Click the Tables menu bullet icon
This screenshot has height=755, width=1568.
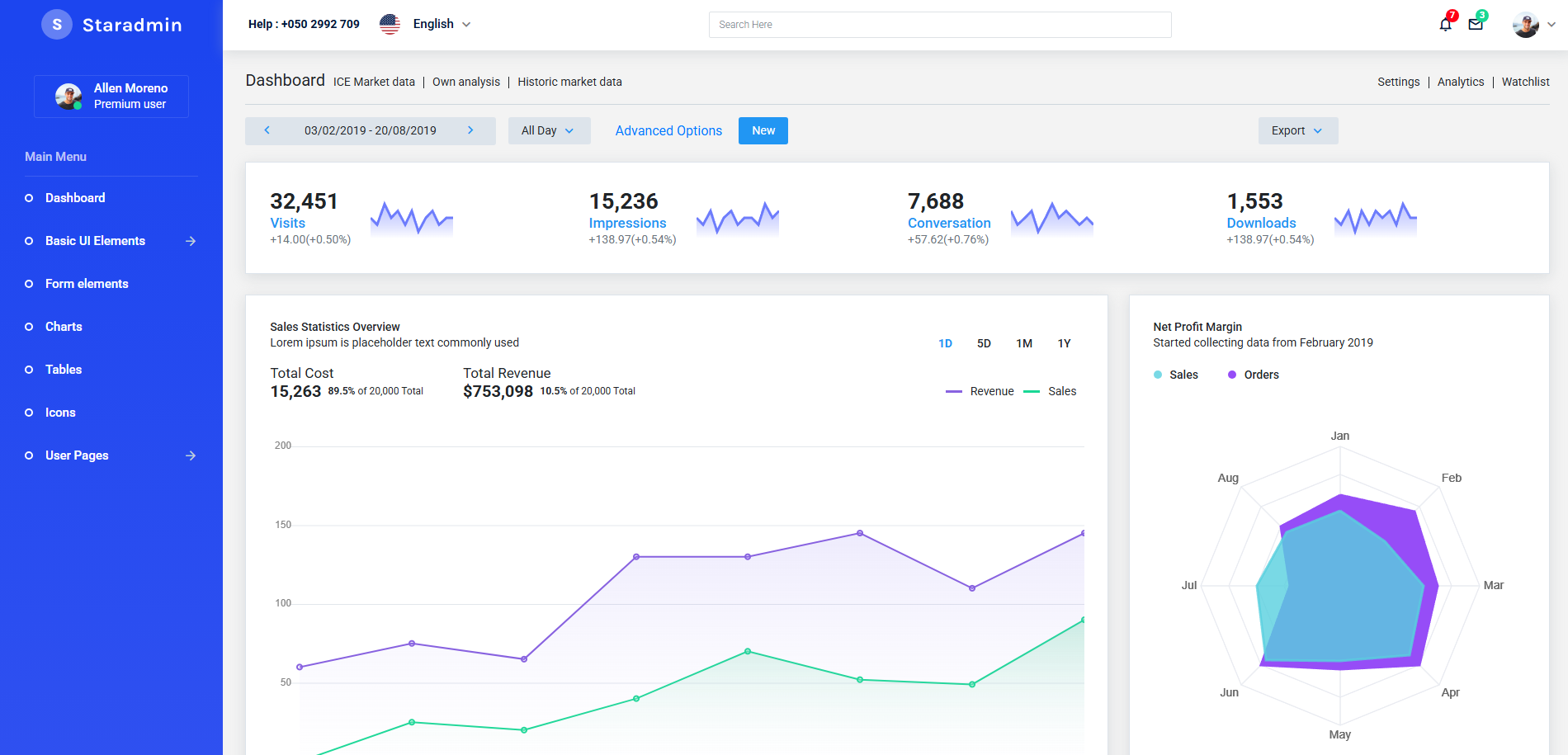point(29,370)
